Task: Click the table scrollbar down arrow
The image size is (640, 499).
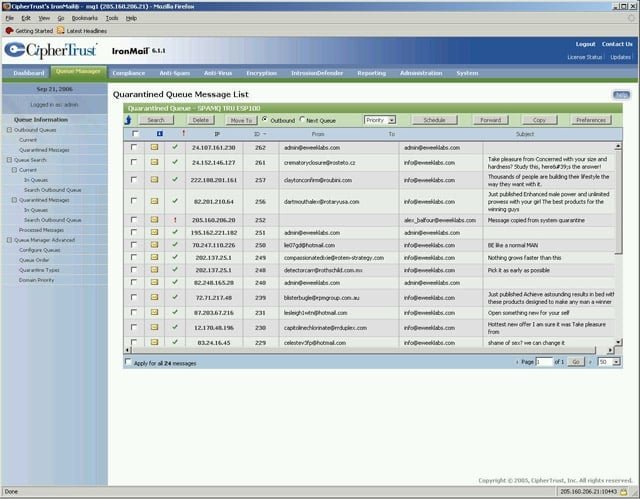Action: [x=618, y=342]
